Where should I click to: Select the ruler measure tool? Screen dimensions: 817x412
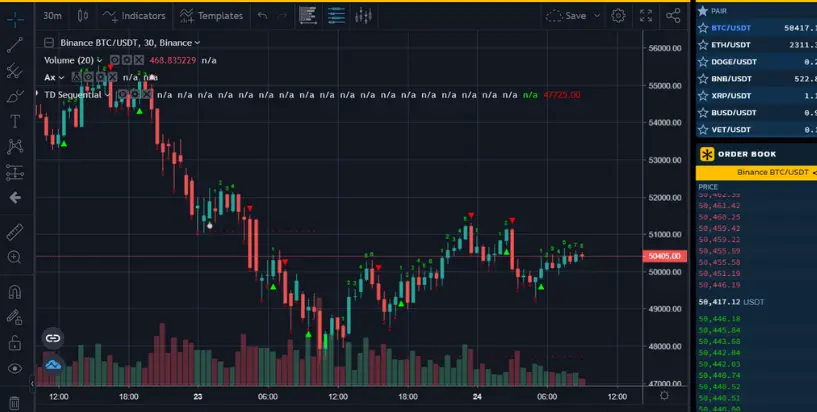pos(15,232)
